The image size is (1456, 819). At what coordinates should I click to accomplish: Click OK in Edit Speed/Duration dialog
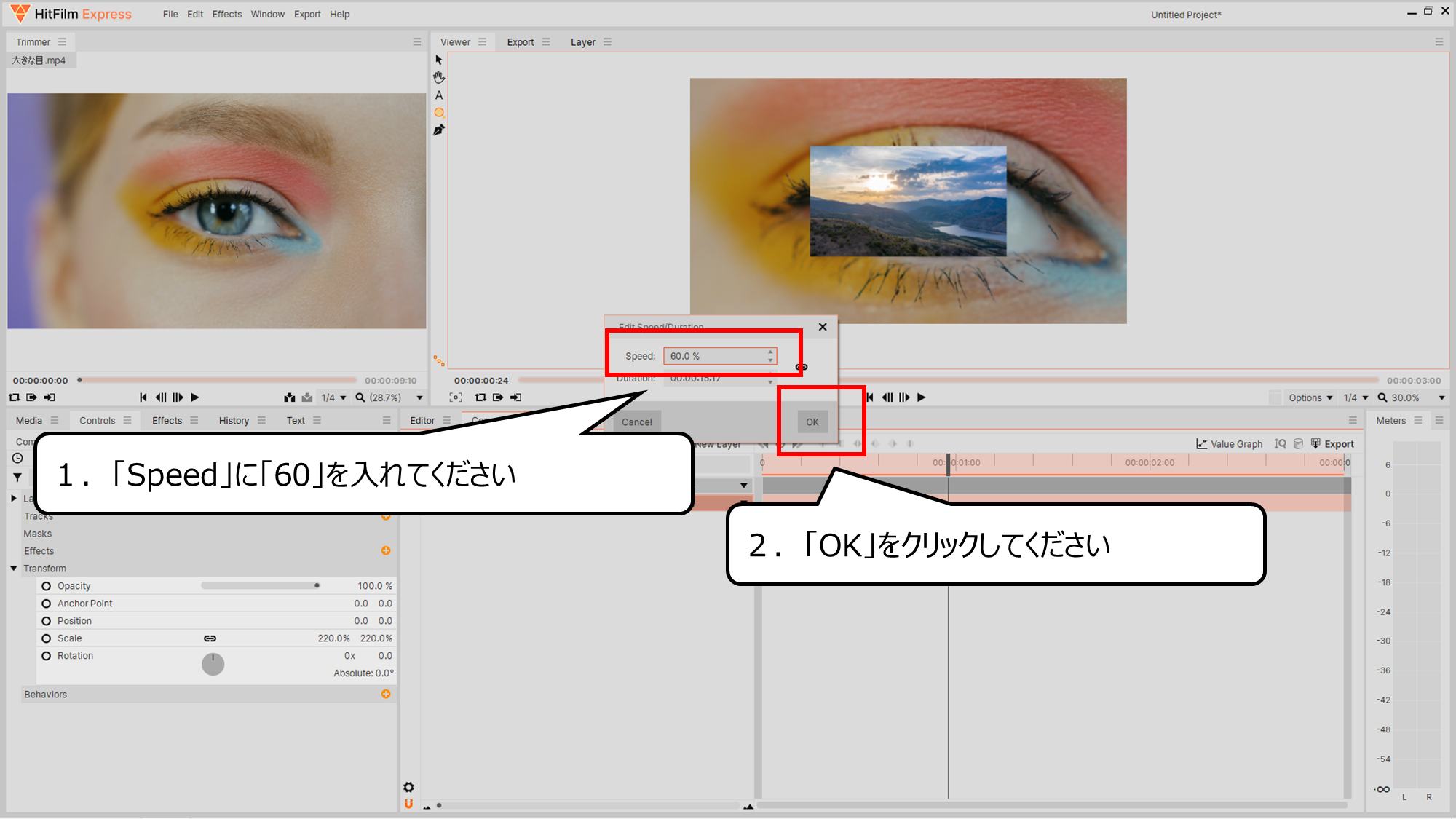[812, 422]
